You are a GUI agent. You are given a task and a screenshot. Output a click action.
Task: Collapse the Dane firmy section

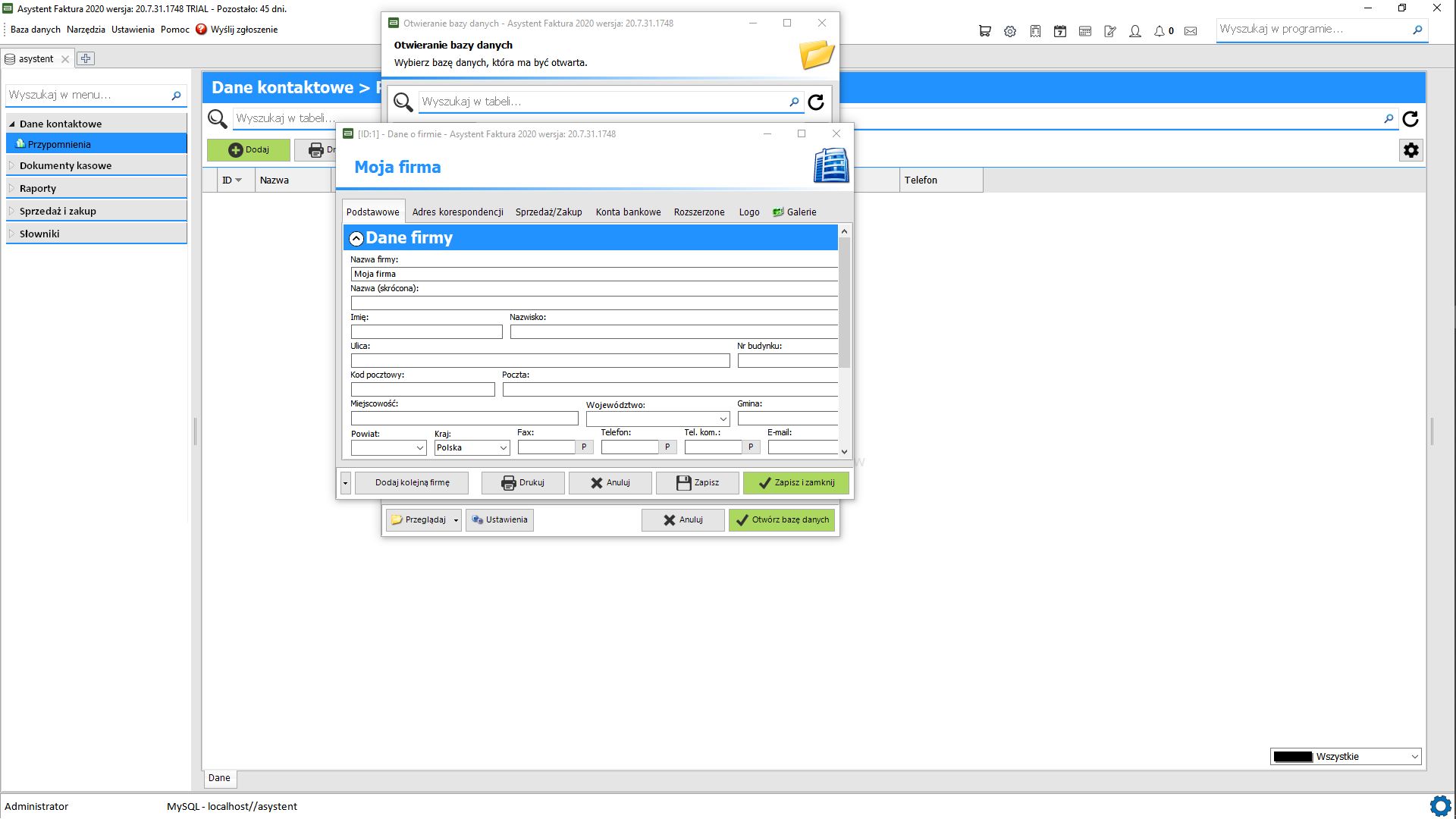(356, 238)
